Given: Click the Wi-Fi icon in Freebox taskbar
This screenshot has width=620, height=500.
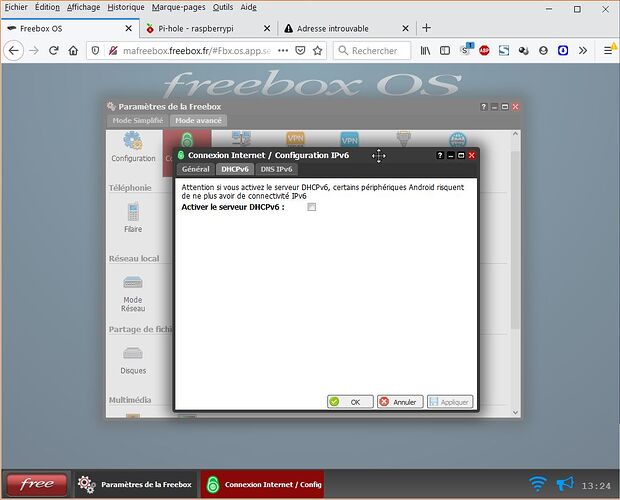Looking at the screenshot, I should 538,484.
